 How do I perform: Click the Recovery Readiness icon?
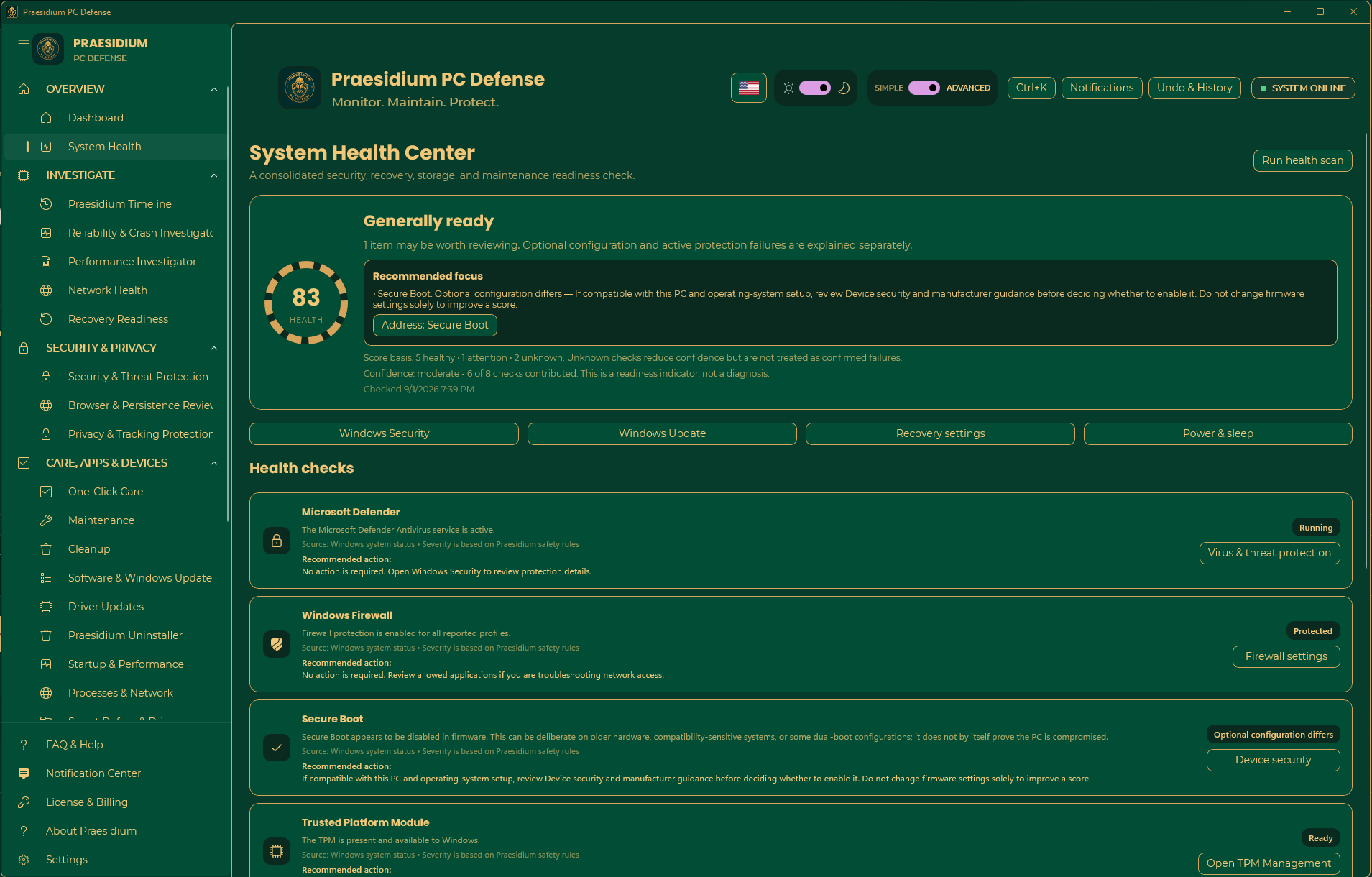tap(46, 319)
